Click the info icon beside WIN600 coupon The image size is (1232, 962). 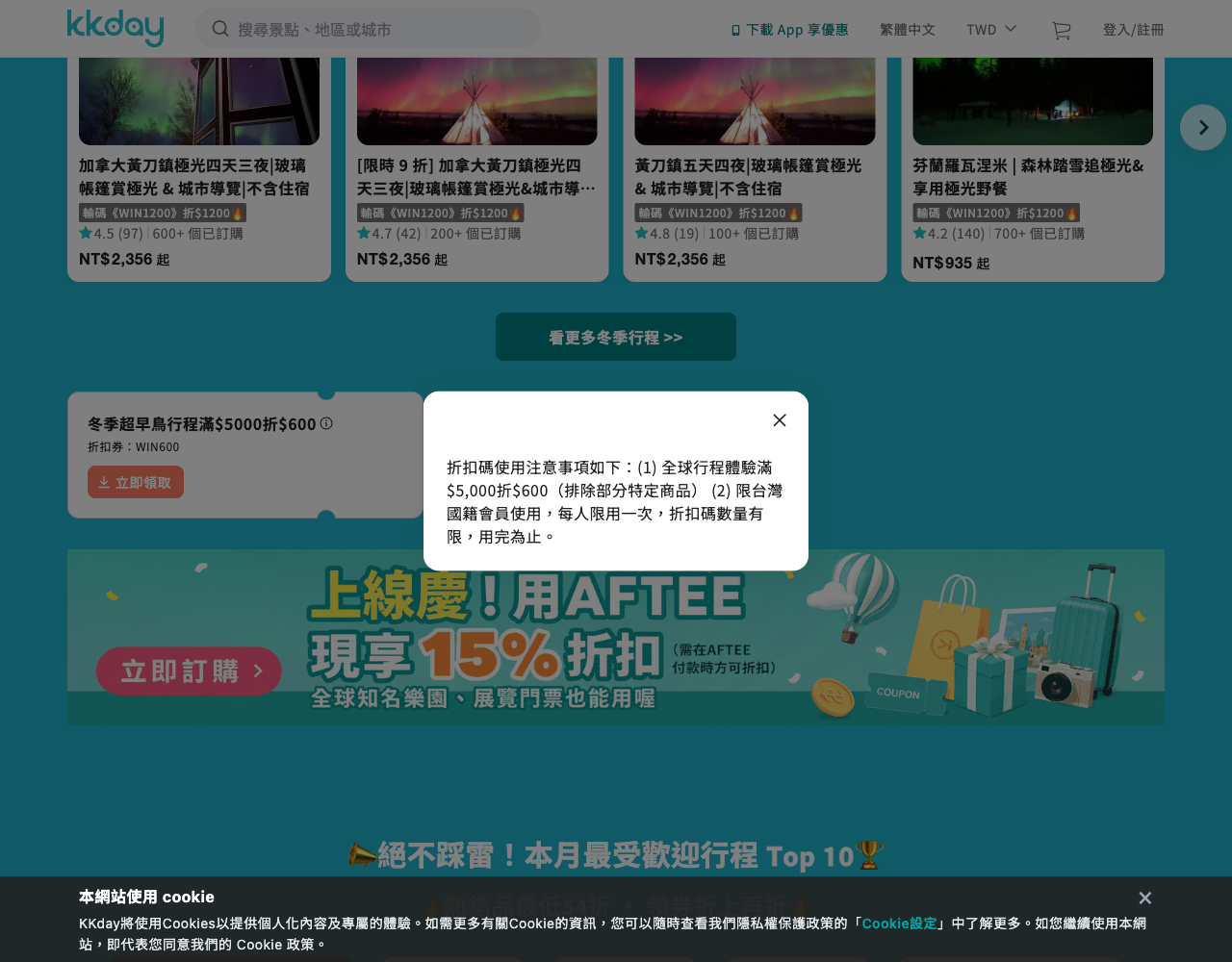(326, 423)
